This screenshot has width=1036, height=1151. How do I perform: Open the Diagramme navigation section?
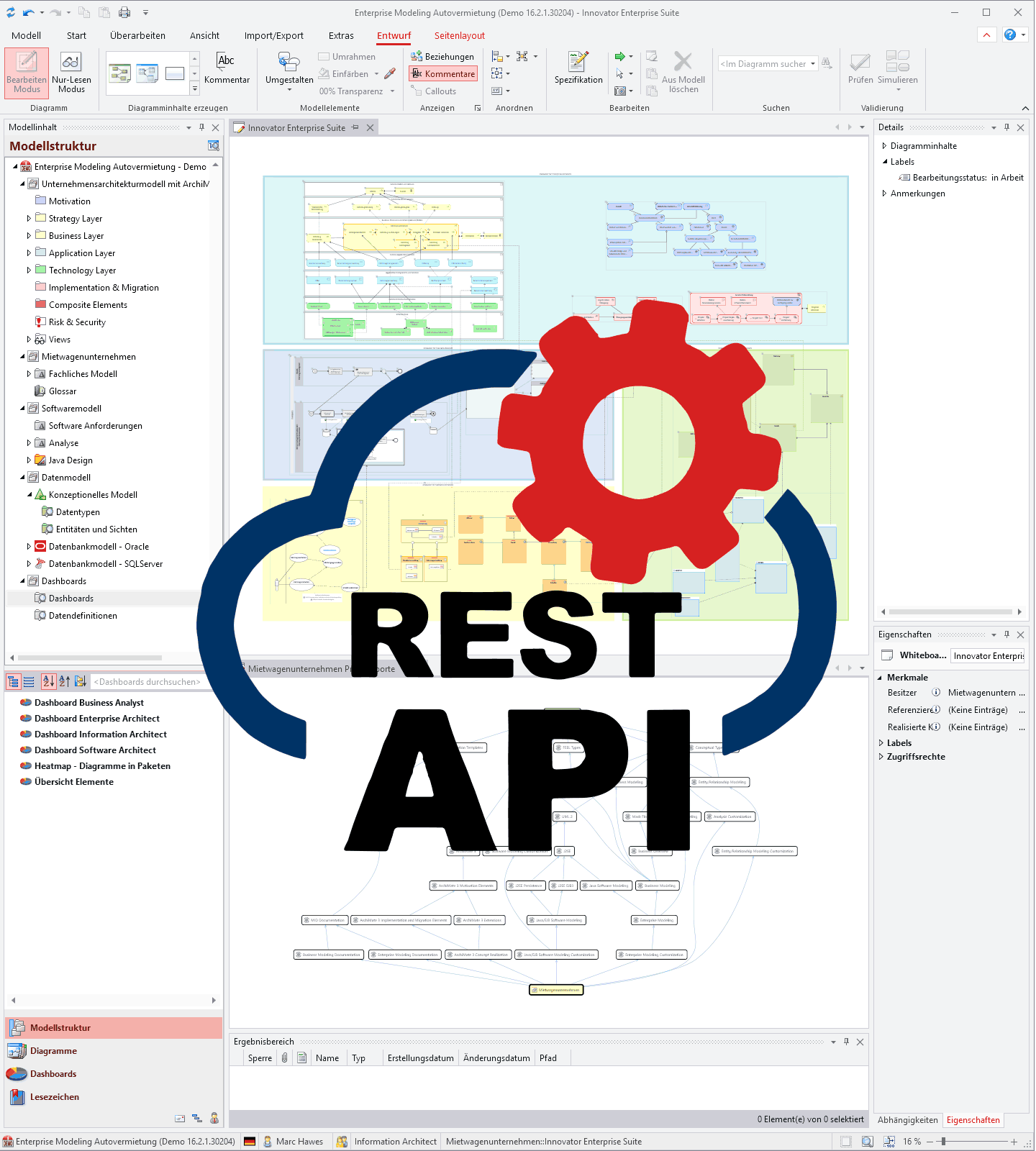pos(53,1051)
